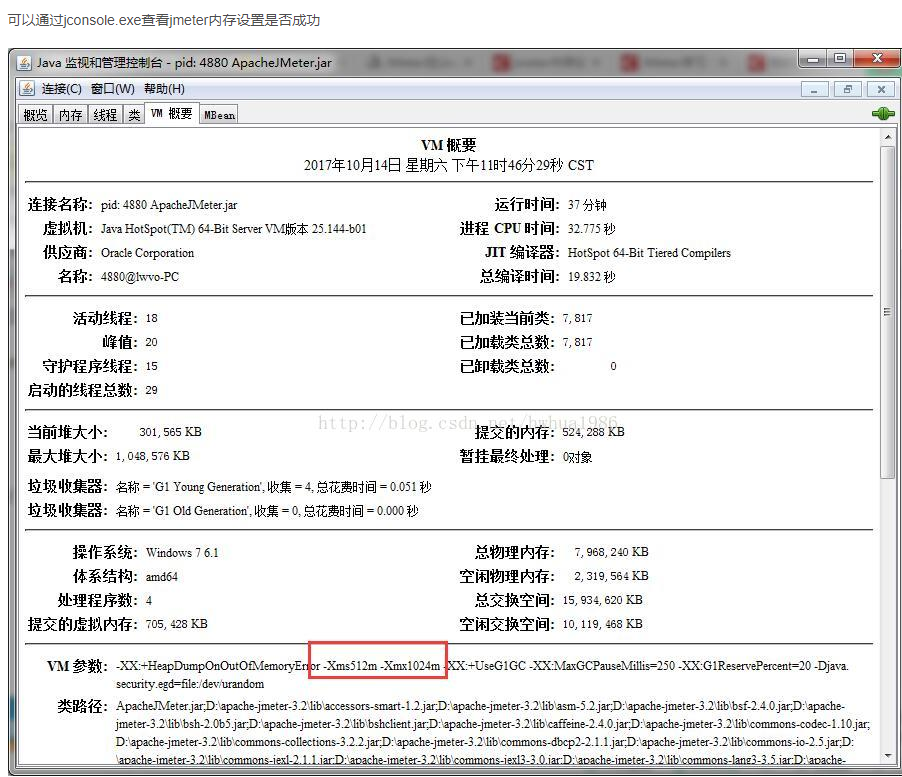Open the 帮助(H) menu
Viewport: 902px width, 777px height.
164,89
